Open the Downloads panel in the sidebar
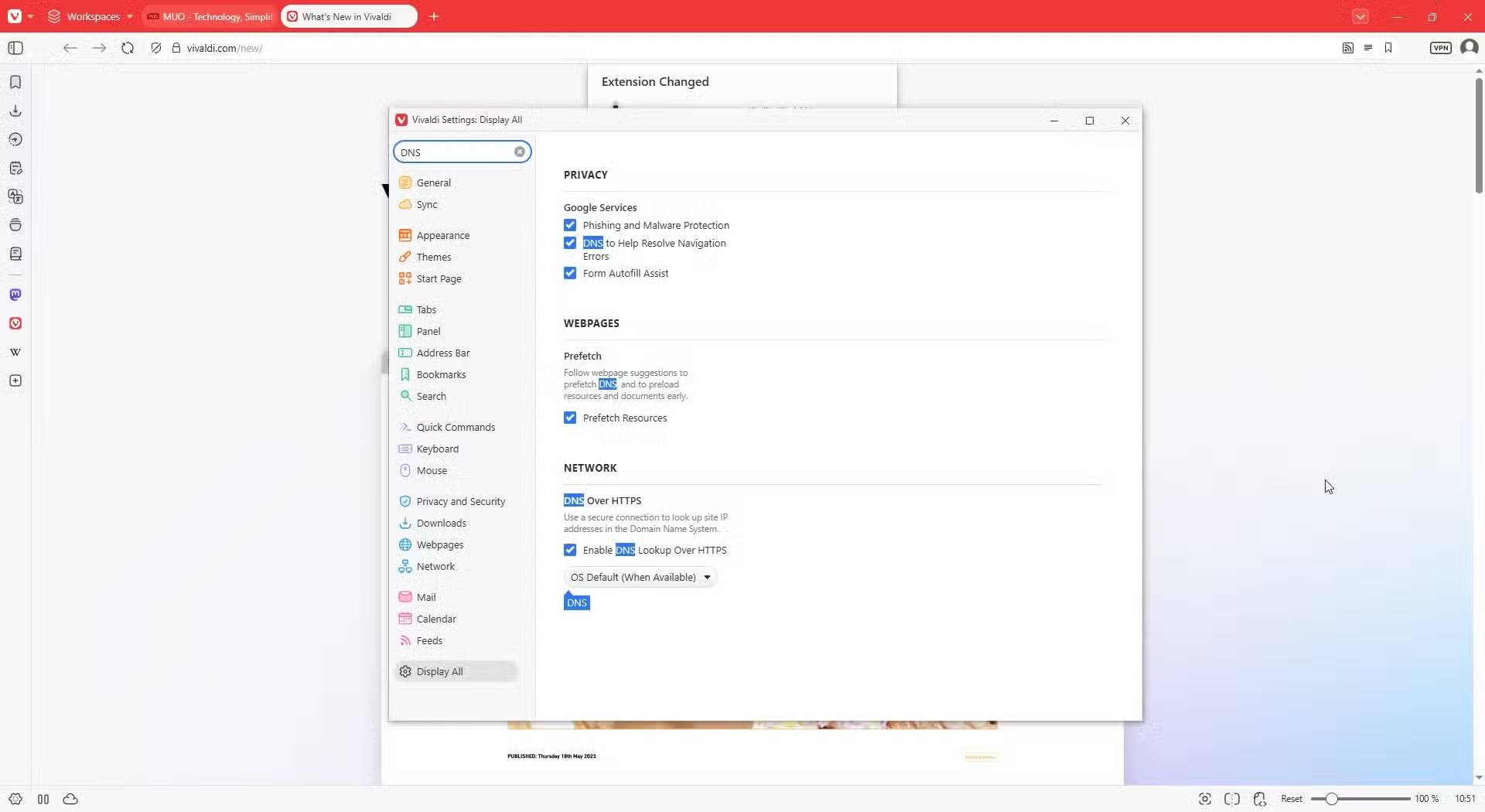This screenshot has width=1485, height=812. [x=15, y=111]
